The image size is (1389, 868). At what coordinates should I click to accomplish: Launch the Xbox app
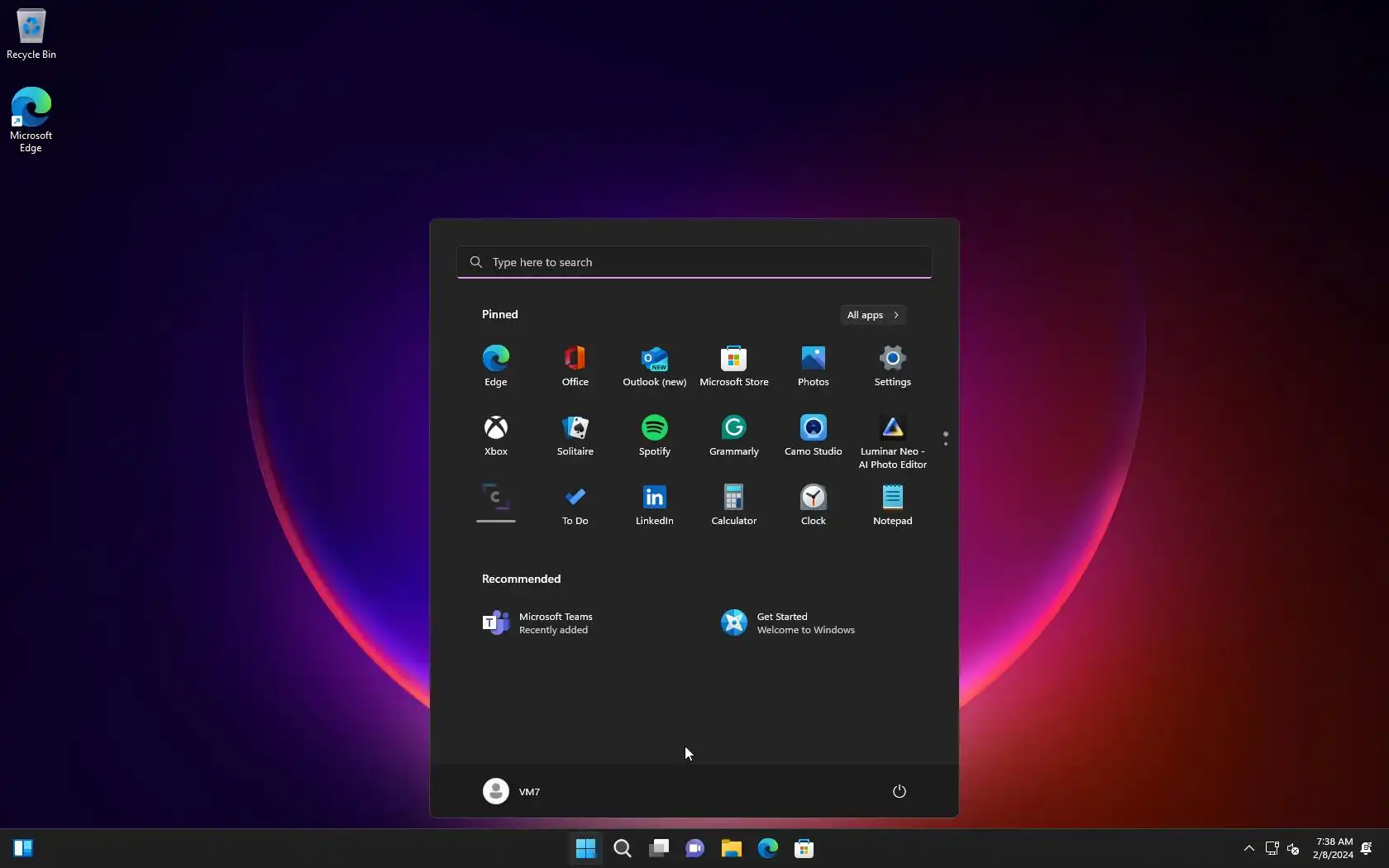(496, 436)
